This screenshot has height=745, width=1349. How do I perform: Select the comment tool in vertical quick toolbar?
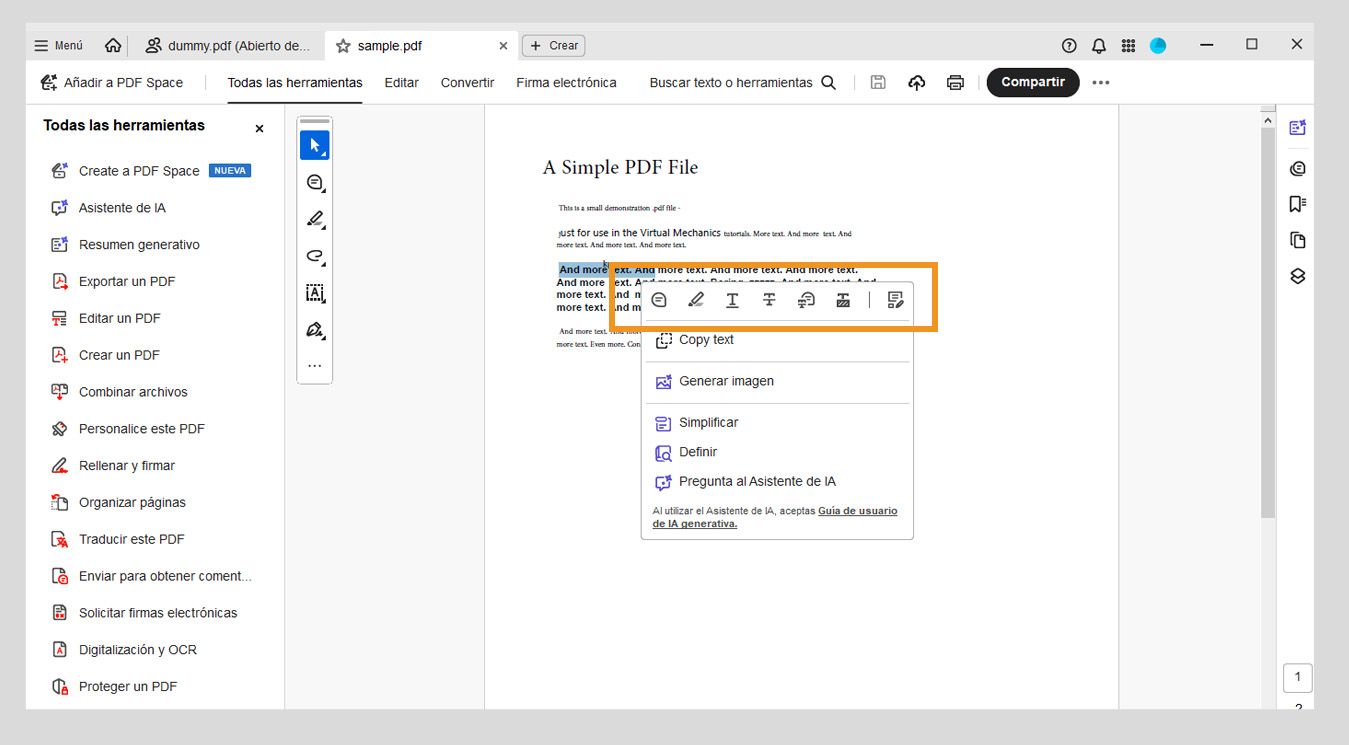point(315,182)
